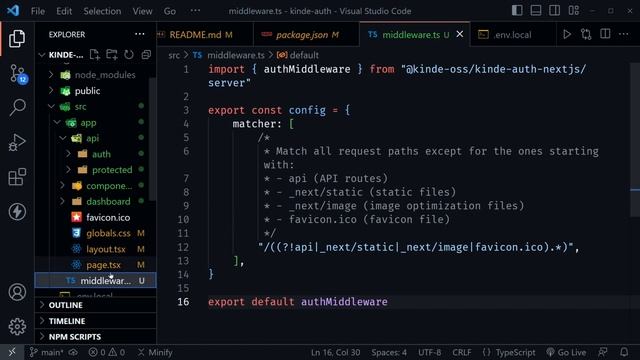Screen dimensions: 640x360
Task: Close the middleware.ts tab
Action: [x=460, y=34]
